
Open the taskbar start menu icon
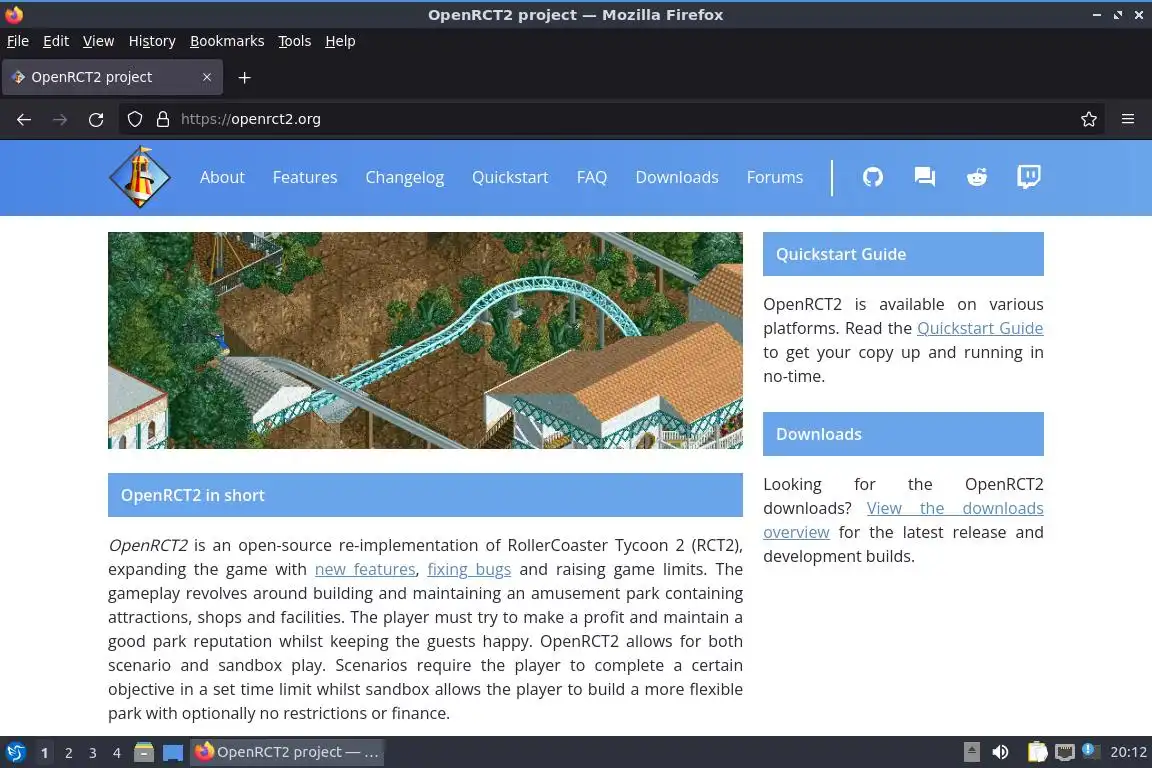(15, 752)
